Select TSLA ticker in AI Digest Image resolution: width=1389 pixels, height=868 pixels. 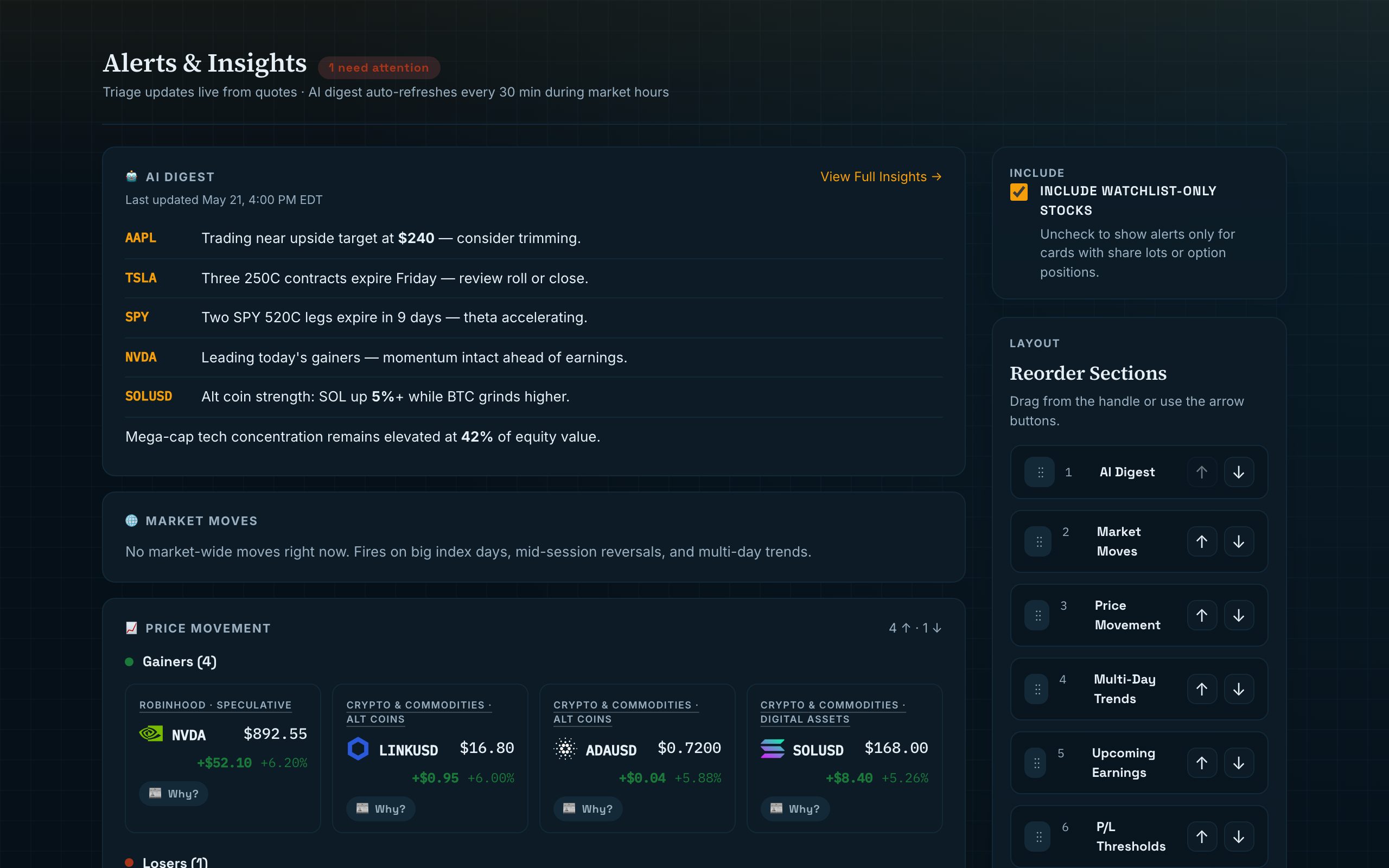point(141,278)
